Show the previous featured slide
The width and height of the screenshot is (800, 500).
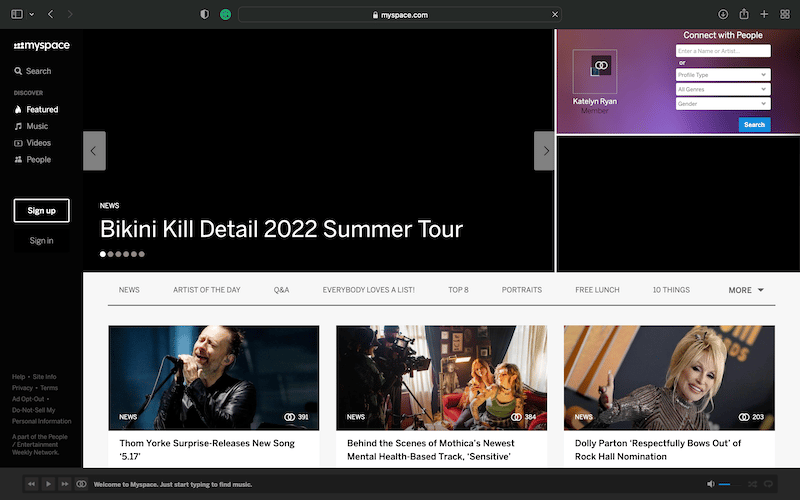94,151
